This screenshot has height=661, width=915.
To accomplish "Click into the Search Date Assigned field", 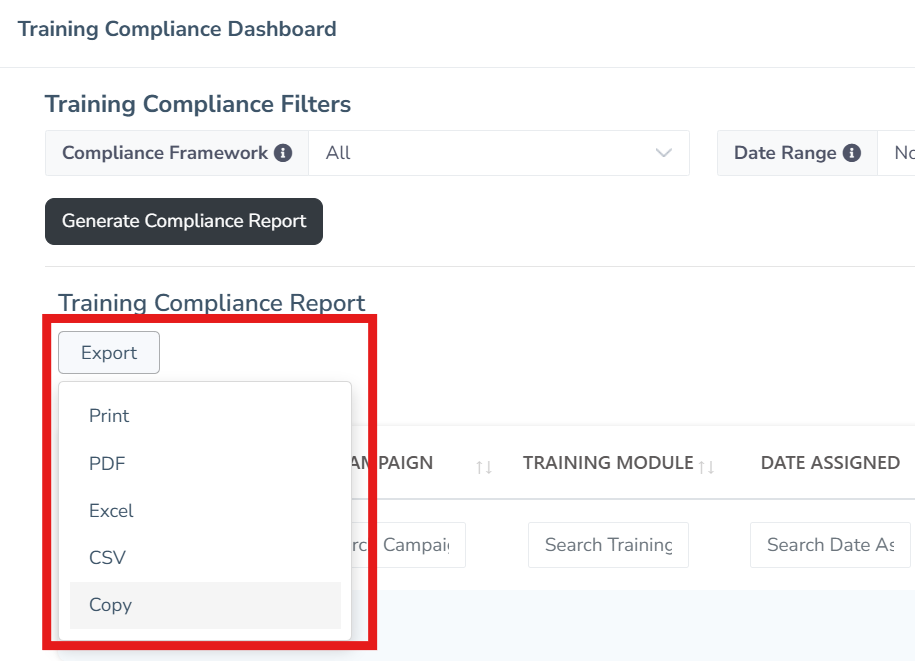I will tap(830, 545).
